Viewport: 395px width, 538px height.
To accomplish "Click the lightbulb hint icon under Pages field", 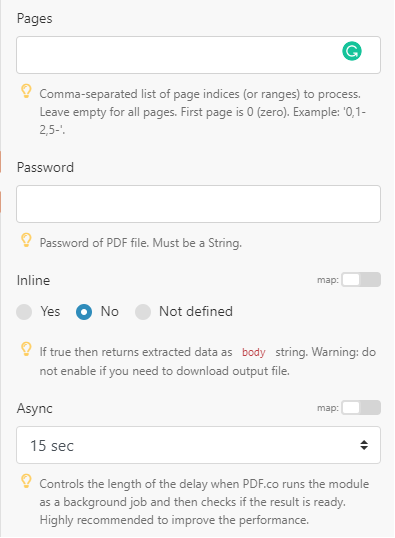I will click(26, 91).
